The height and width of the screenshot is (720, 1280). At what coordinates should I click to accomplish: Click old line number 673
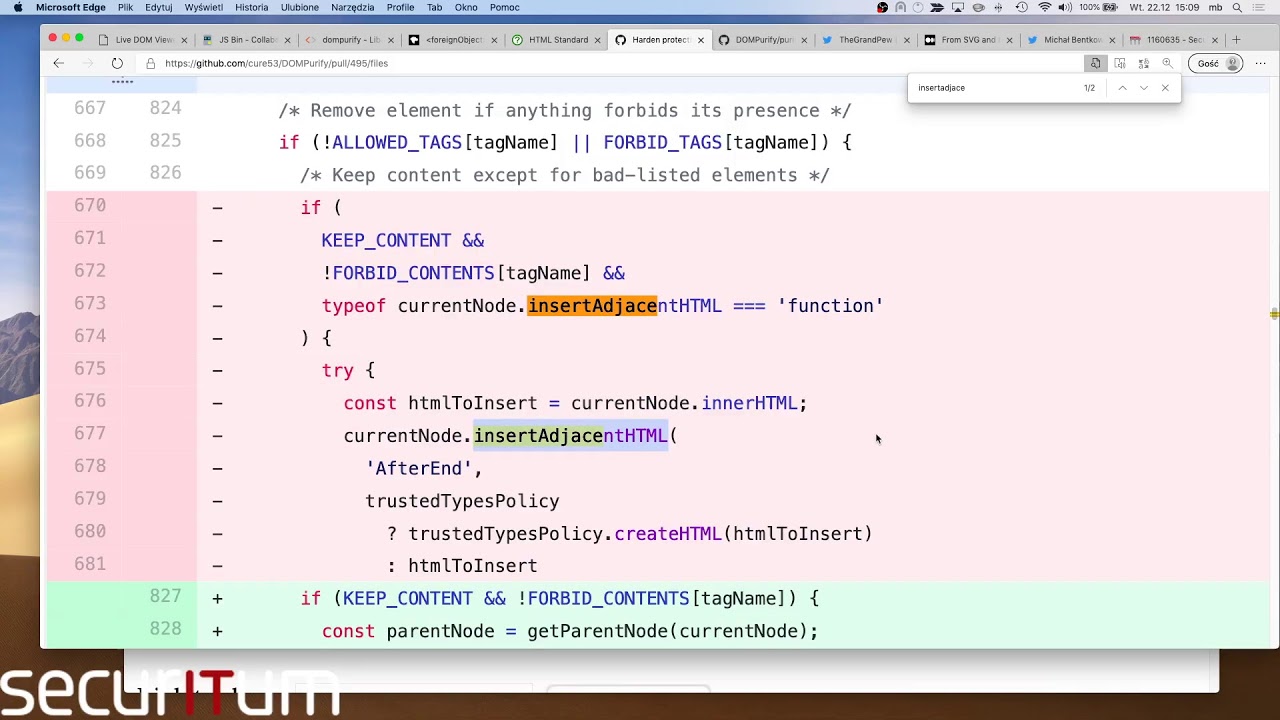[89, 303]
